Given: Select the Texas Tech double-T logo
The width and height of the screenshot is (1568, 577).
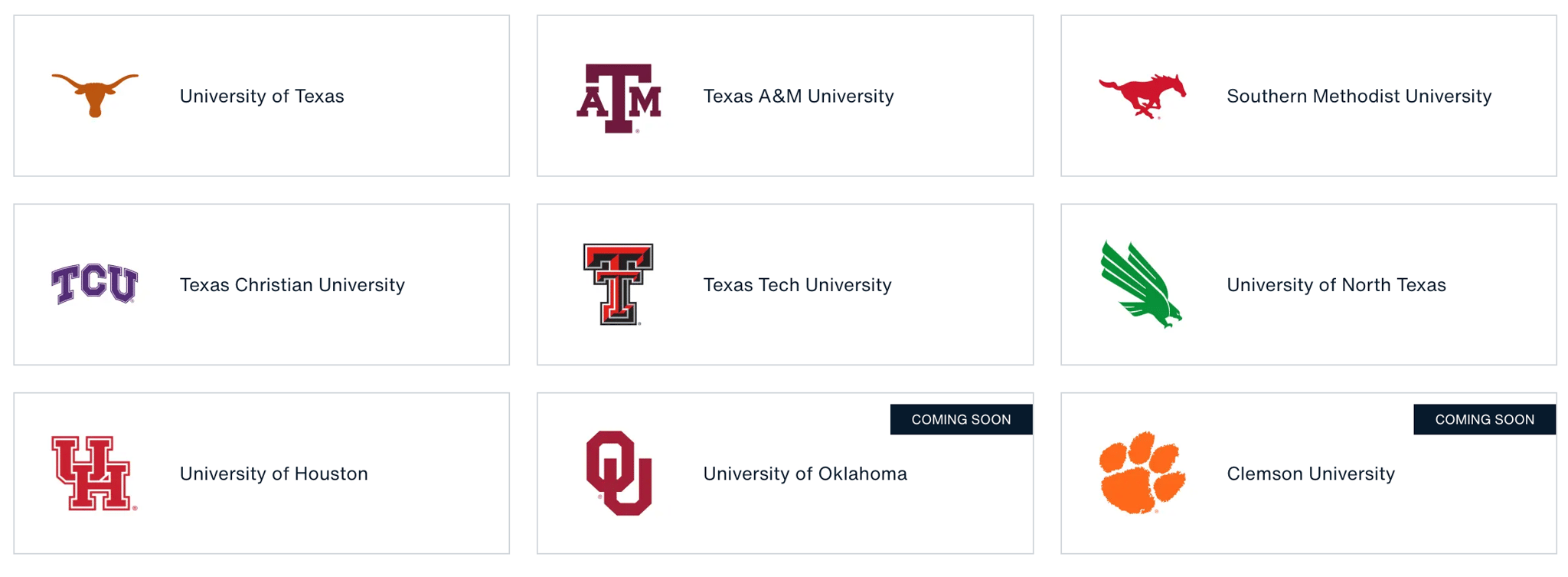Looking at the screenshot, I should (619, 284).
